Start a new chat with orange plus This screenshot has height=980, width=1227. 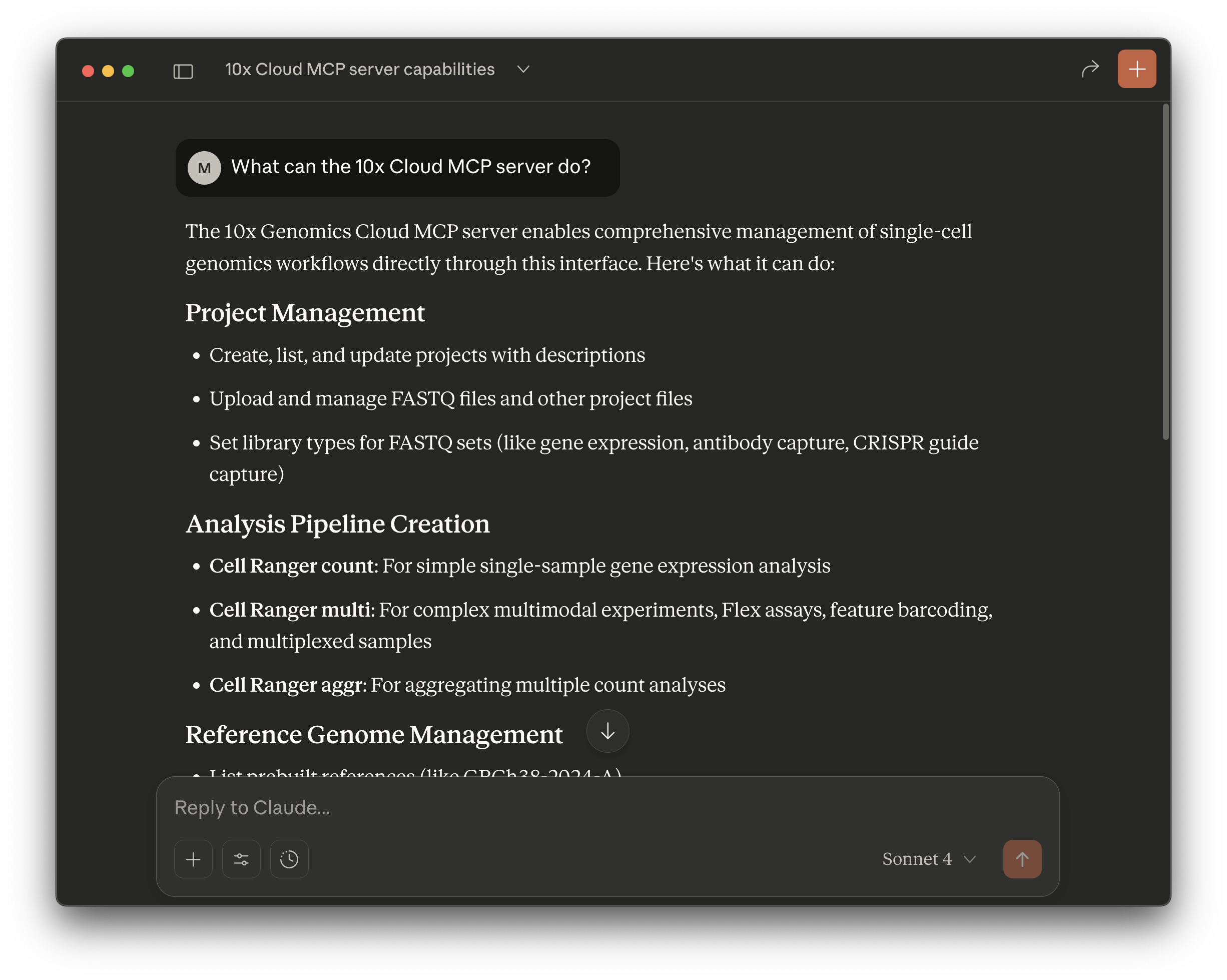coord(1136,70)
